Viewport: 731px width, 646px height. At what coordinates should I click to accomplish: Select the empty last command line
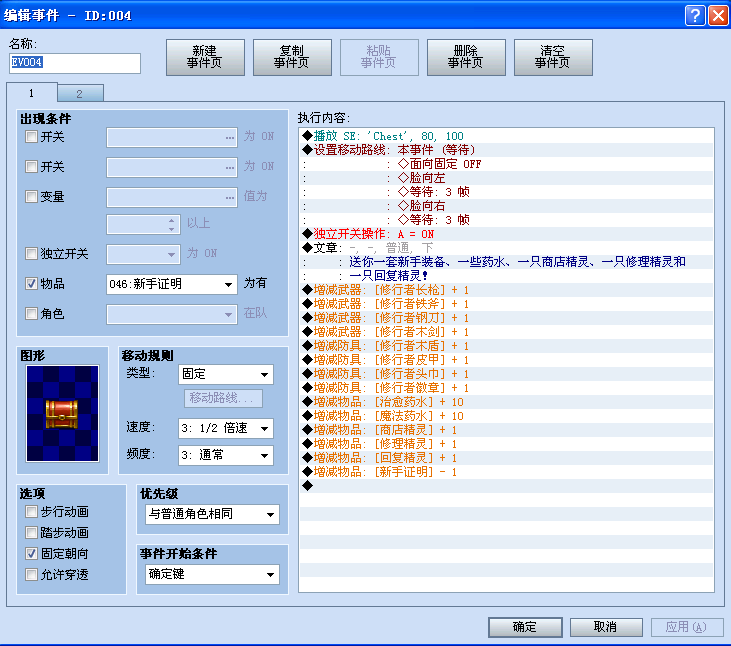[x=506, y=486]
